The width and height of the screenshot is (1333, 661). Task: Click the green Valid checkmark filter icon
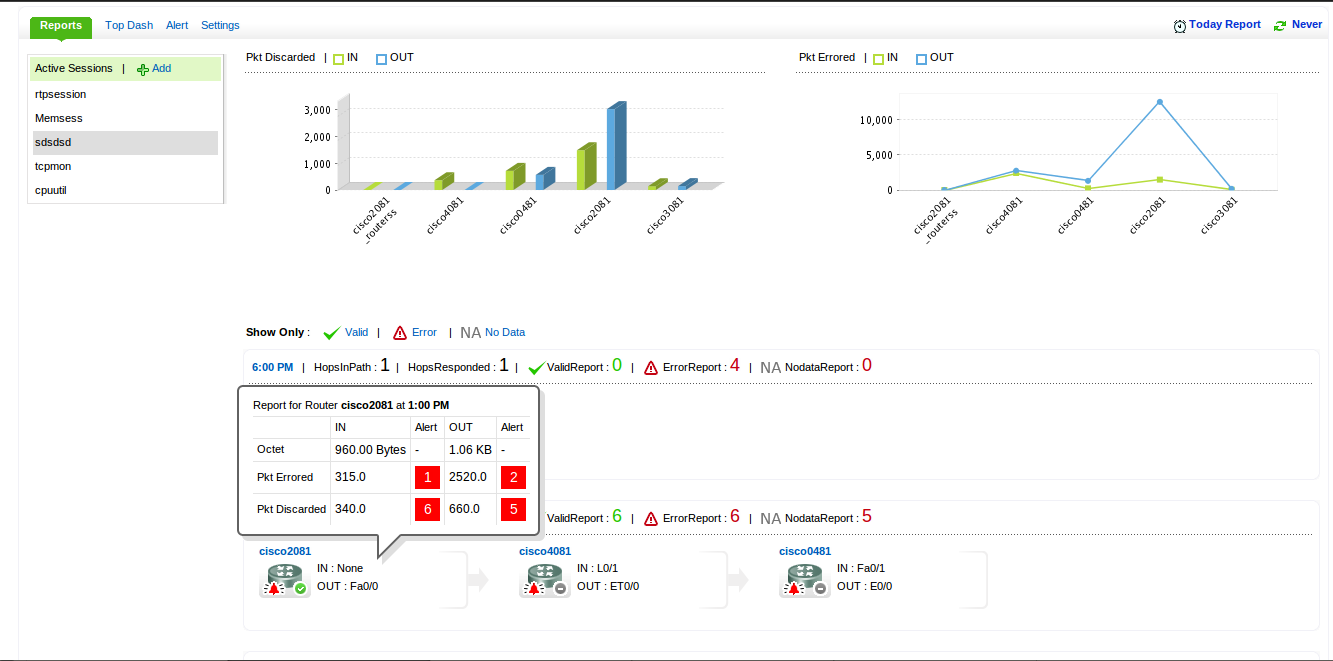[332, 333]
